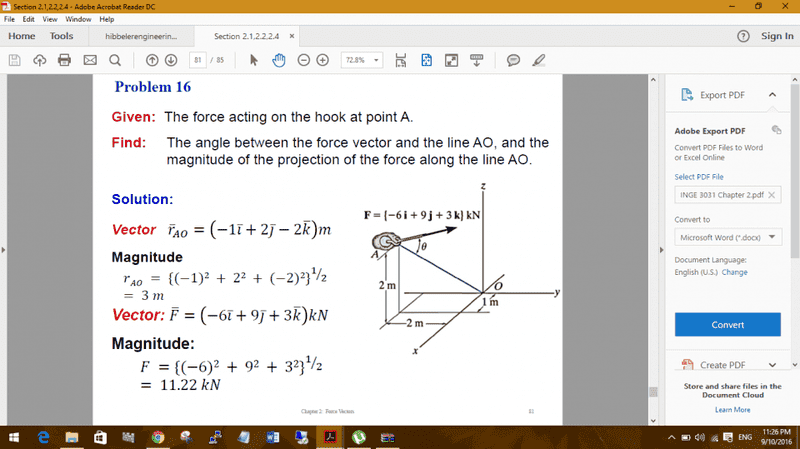Open the Add Comment sticky note tool
This screenshot has width=800, height=449.
coord(513,59)
